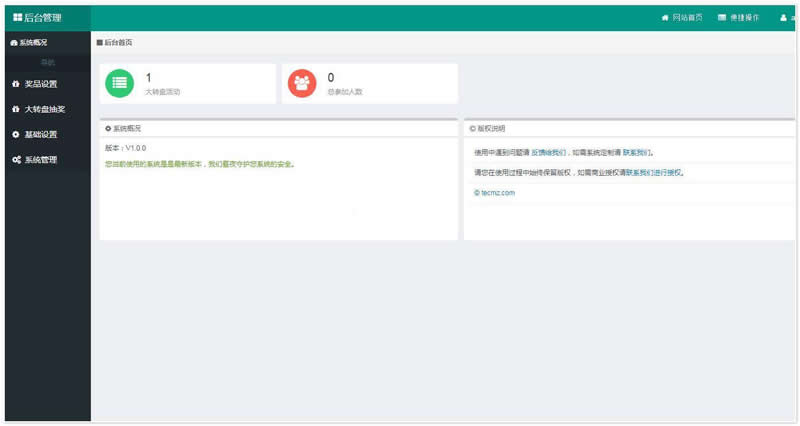
Task: Click the 后台管理 logo in the header
Action: tap(37, 18)
